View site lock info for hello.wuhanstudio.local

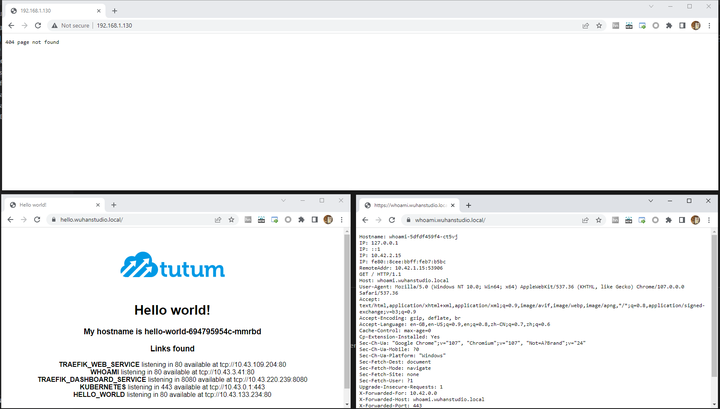coord(54,220)
